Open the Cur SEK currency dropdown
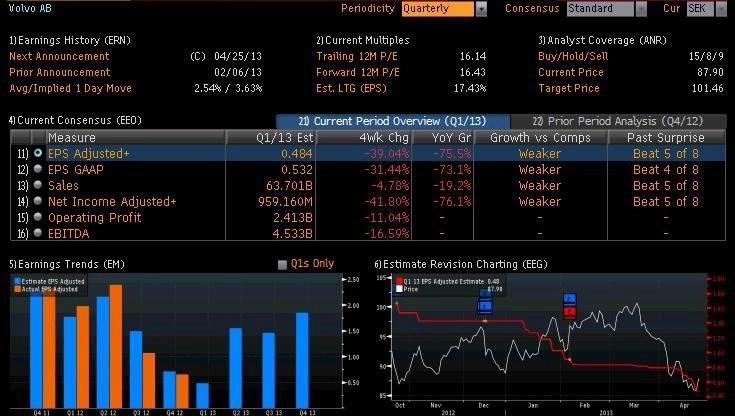735x416 pixels. tap(700, 8)
